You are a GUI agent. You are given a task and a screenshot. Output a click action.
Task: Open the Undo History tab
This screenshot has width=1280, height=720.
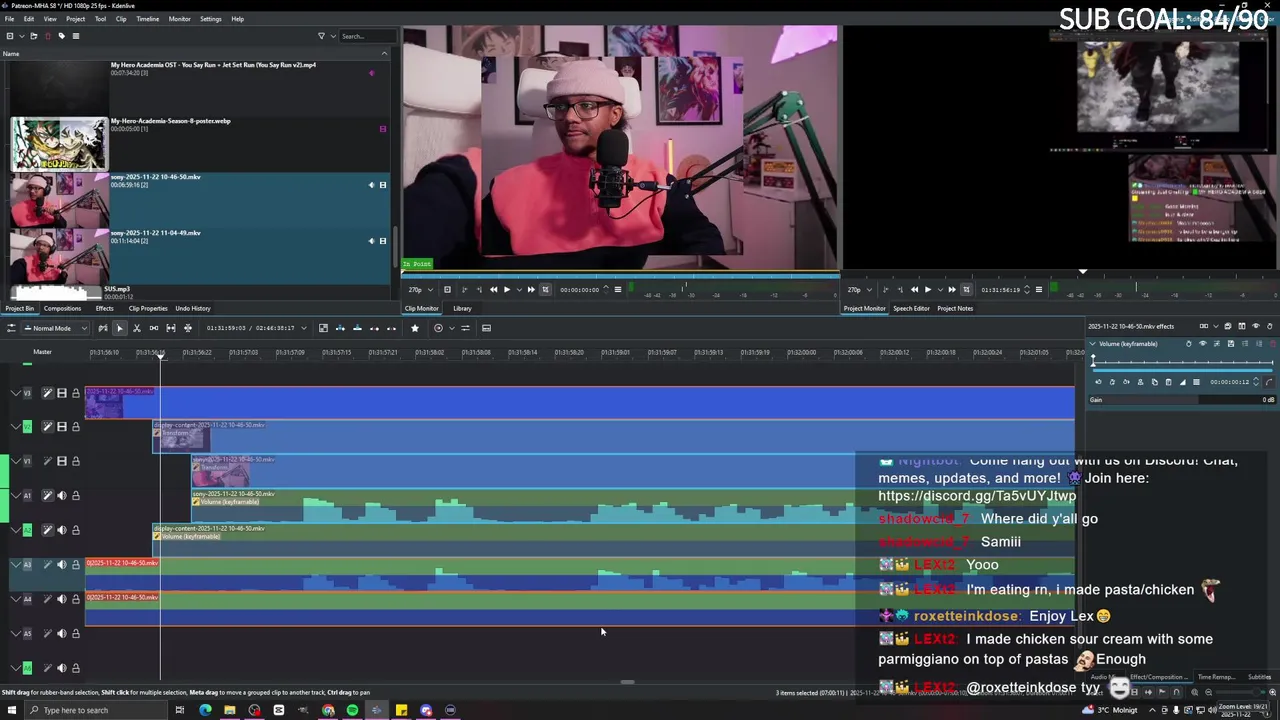tap(193, 308)
